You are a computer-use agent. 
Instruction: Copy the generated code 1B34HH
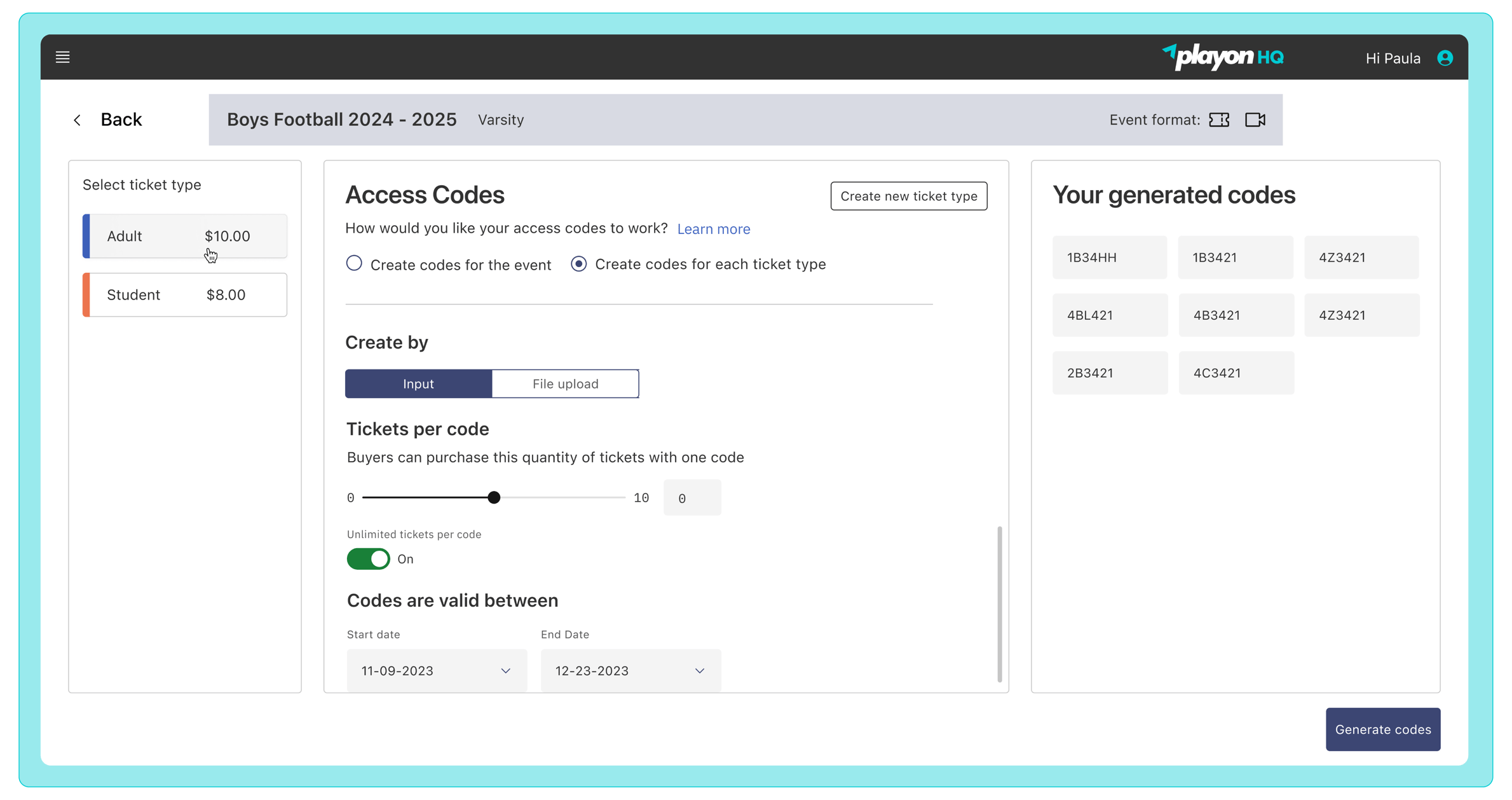click(x=1110, y=257)
